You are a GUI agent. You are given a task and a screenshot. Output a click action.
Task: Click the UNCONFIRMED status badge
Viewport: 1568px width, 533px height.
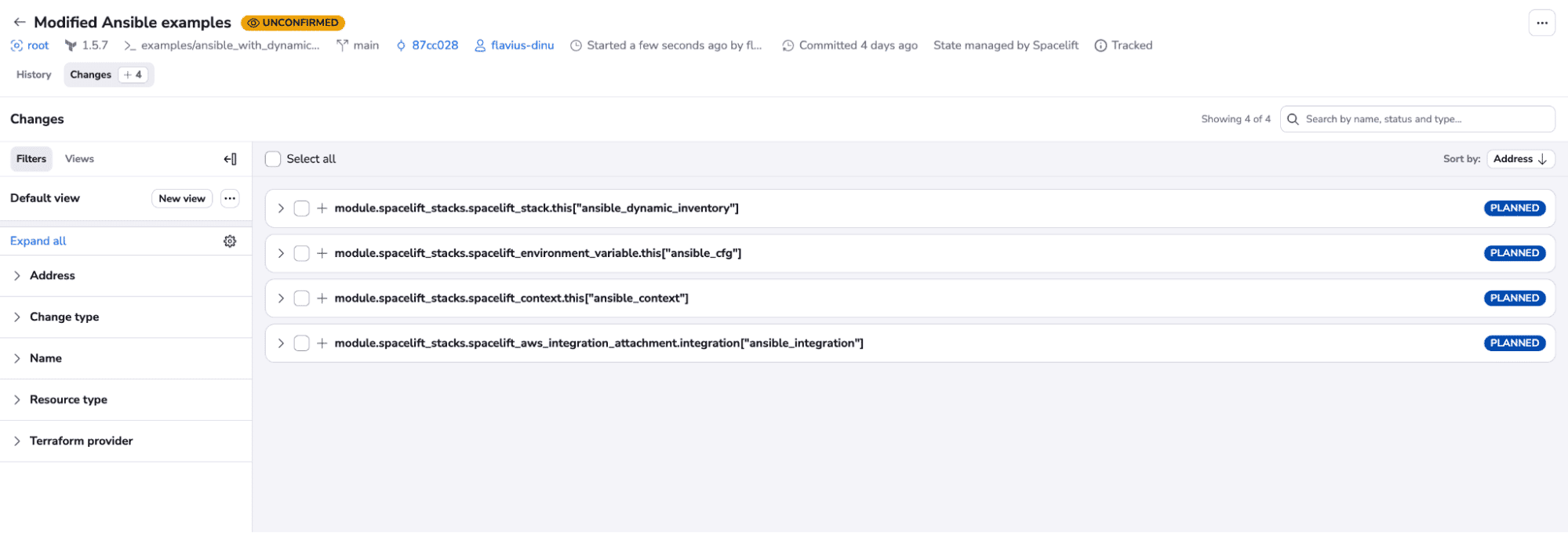(293, 23)
